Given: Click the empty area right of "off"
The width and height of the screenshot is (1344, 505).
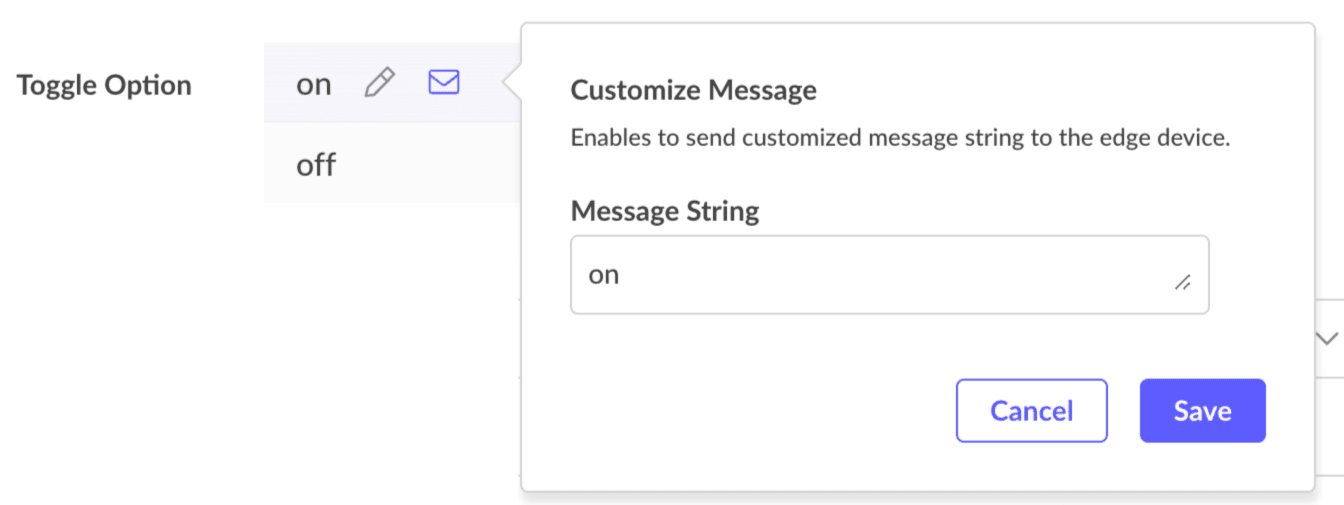Looking at the screenshot, I should click(430, 164).
